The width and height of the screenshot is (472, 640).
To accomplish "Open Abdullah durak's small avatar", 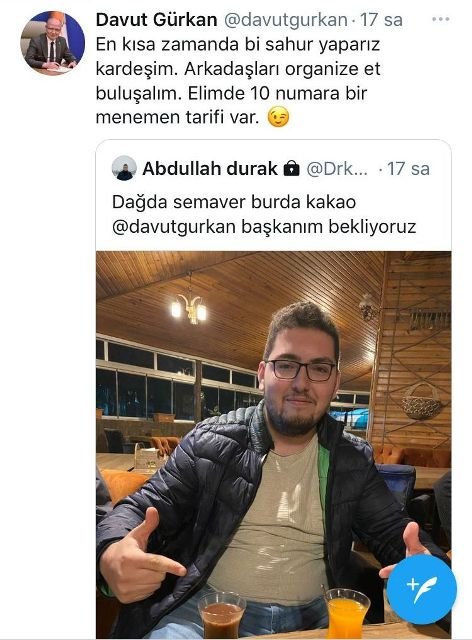I will (x=124, y=168).
